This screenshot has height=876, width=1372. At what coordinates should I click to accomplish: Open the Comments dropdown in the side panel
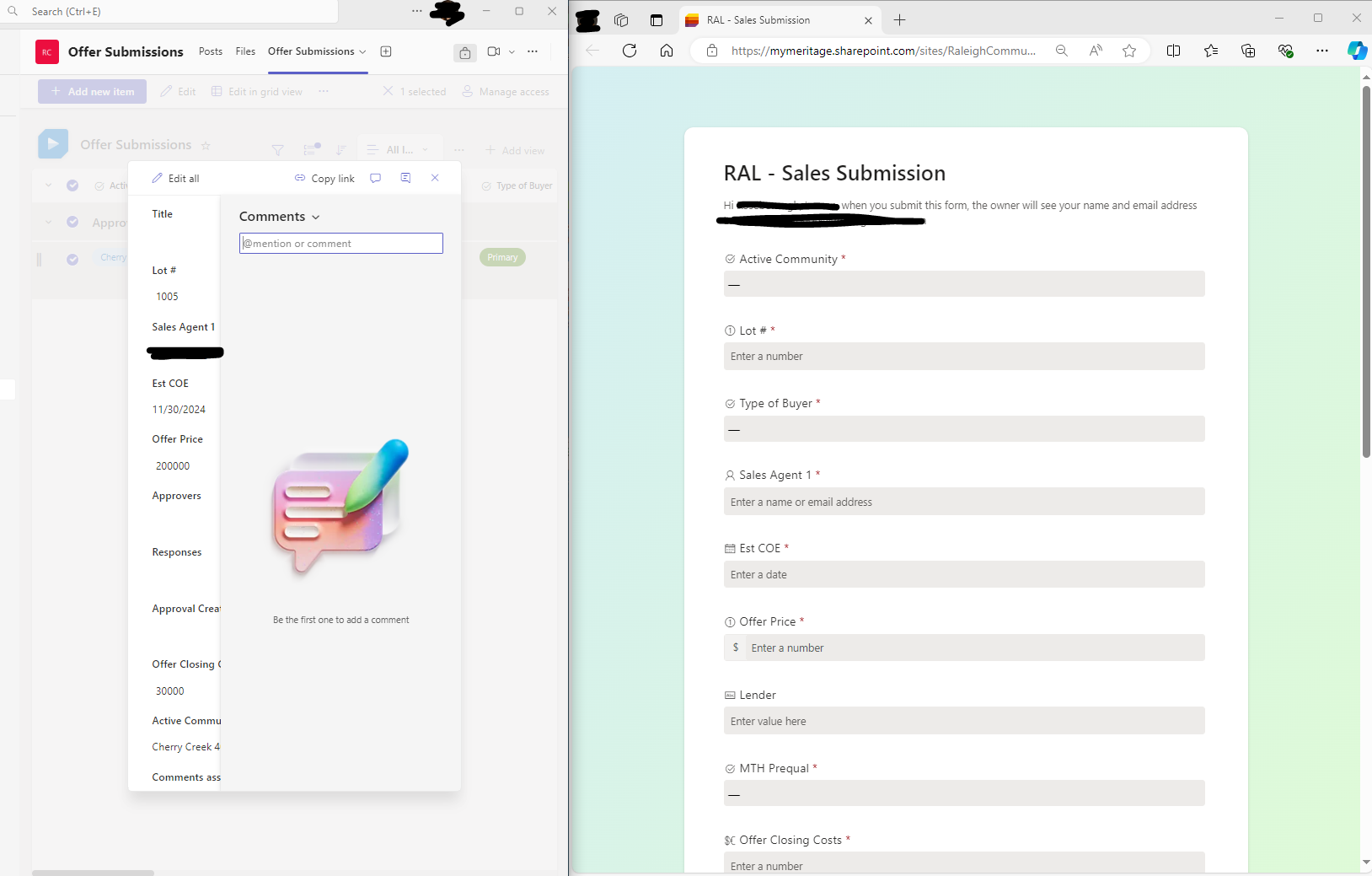(x=315, y=216)
